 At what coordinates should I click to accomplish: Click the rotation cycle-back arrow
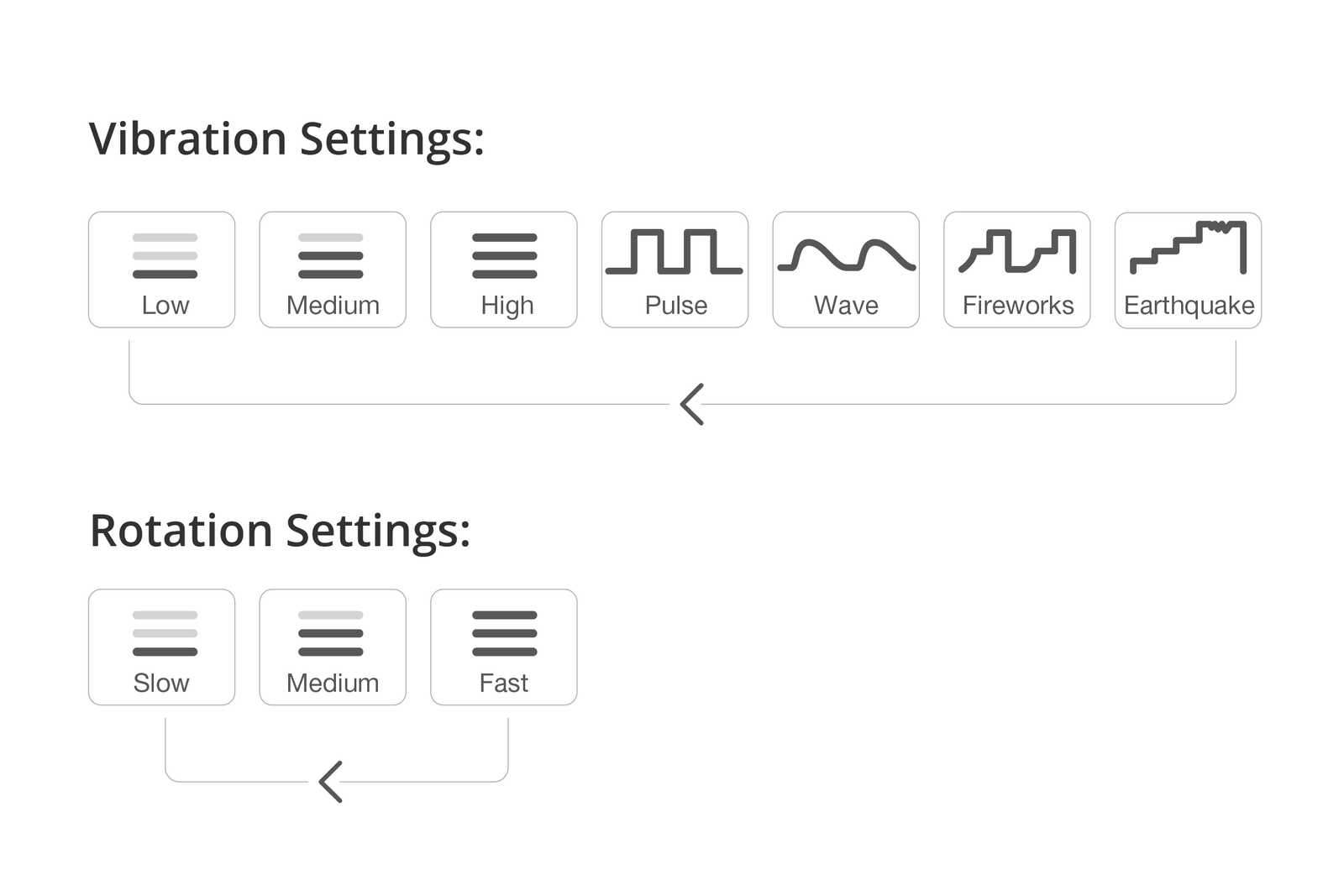point(331,782)
